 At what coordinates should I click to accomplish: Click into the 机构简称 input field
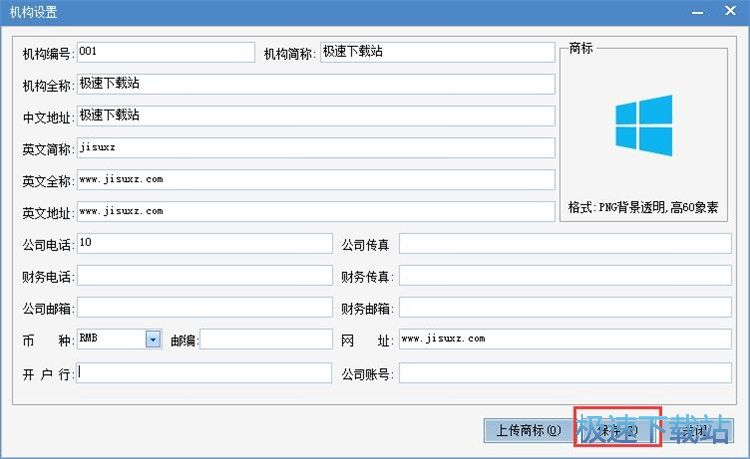(x=437, y=52)
